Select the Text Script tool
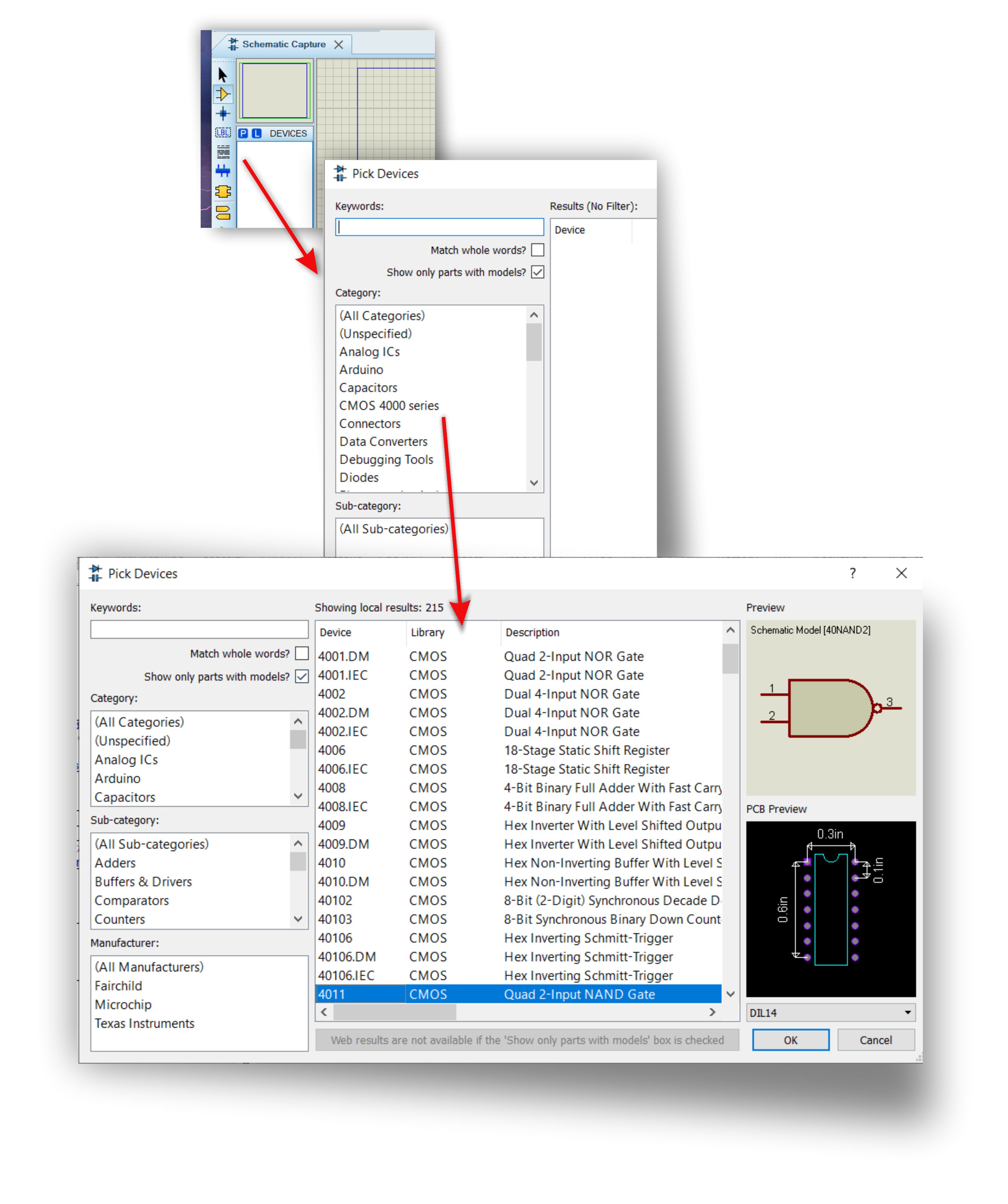This screenshot has width=1008, height=1204. (222, 152)
